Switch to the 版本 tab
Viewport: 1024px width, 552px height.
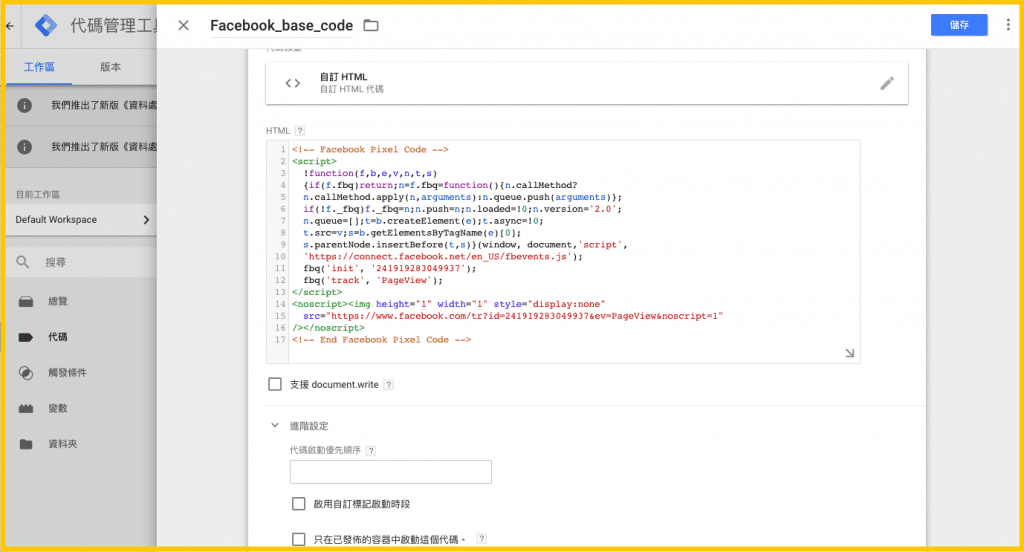click(110, 67)
